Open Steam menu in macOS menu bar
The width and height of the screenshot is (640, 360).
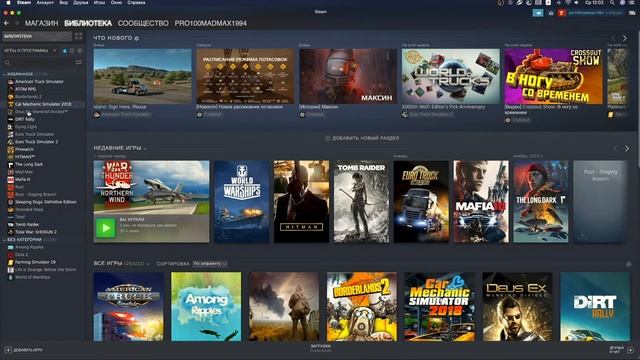[x=24, y=3]
